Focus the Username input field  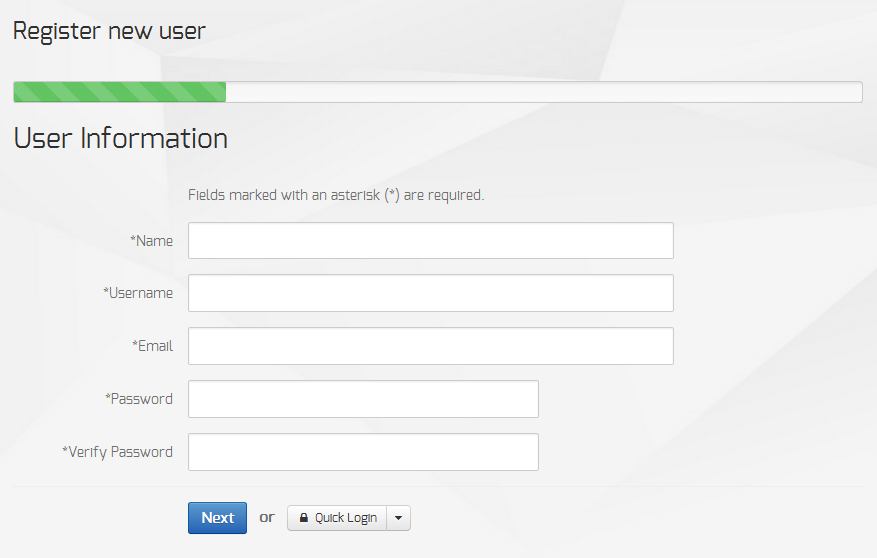click(431, 293)
